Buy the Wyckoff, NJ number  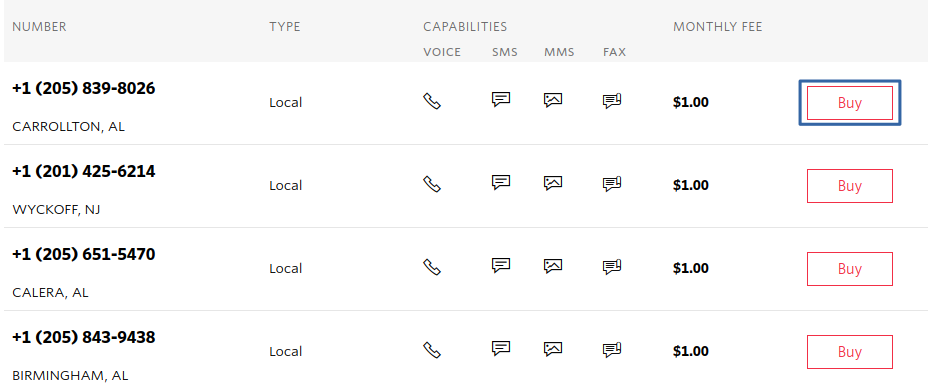pos(849,186)
